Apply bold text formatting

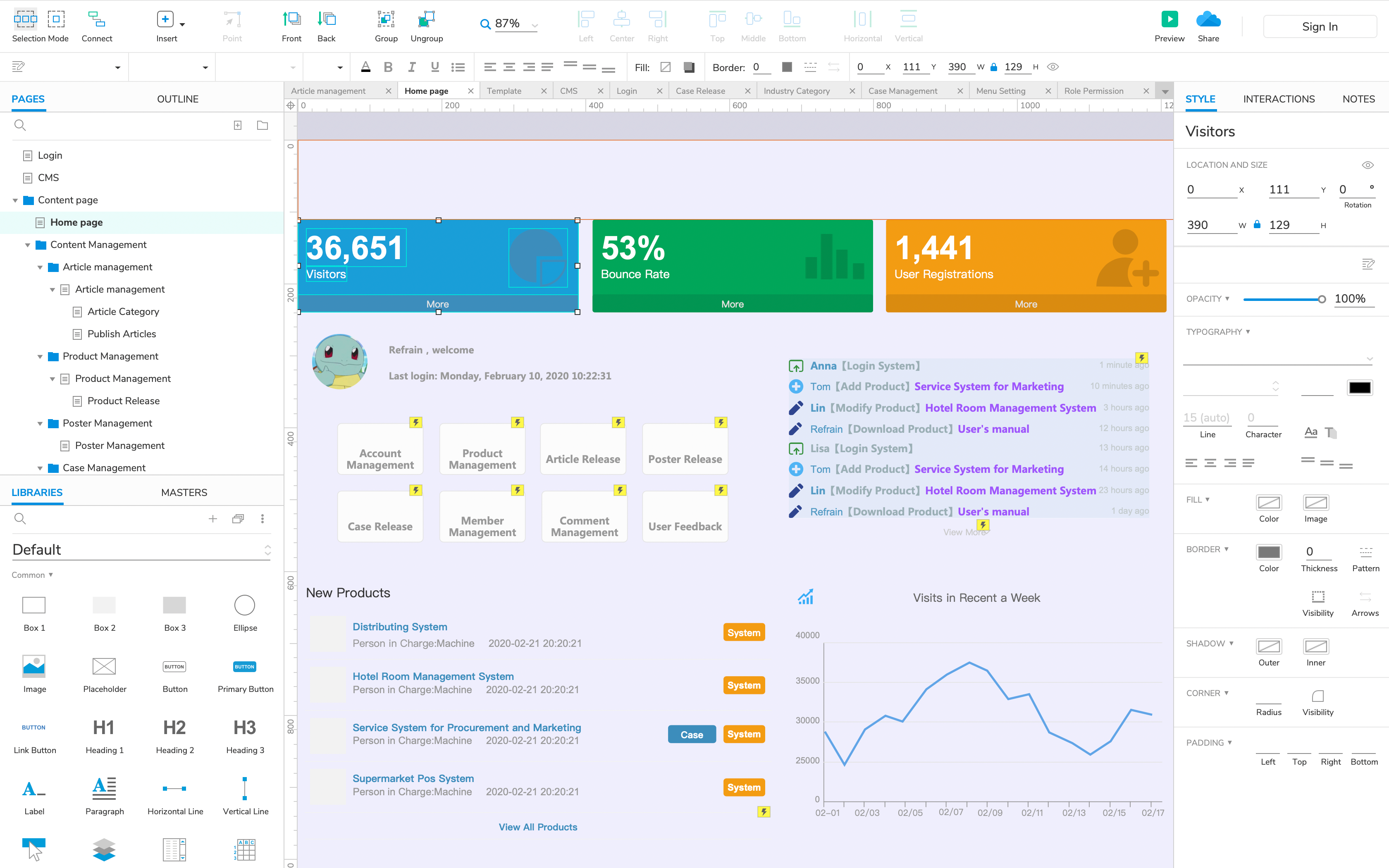388,67
